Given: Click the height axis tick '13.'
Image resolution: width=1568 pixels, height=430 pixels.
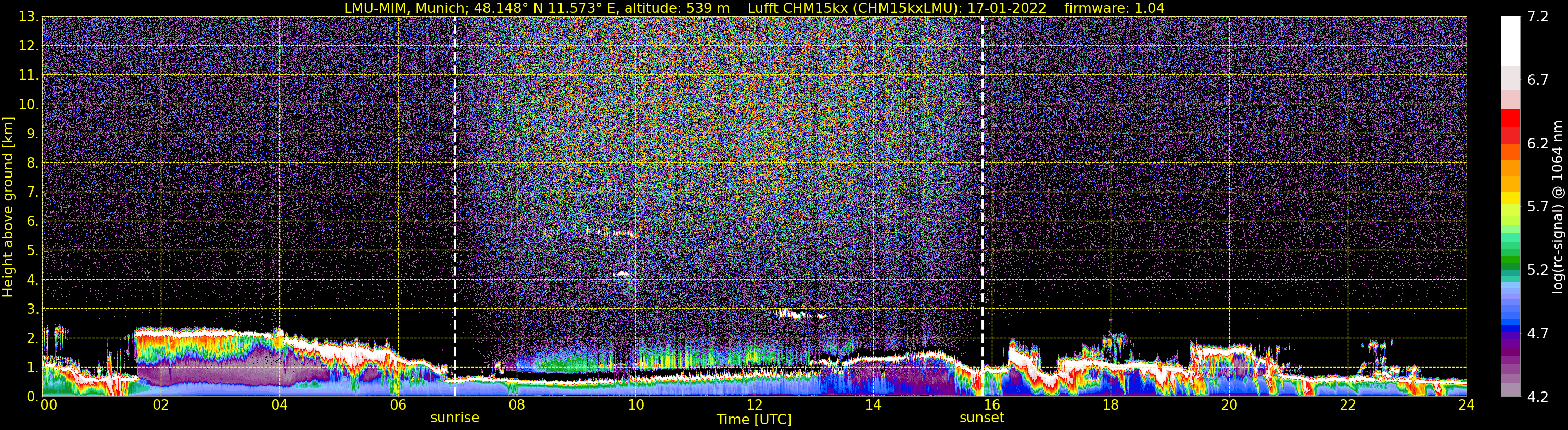Looking at the screenshot, I should tap(29, 17).
